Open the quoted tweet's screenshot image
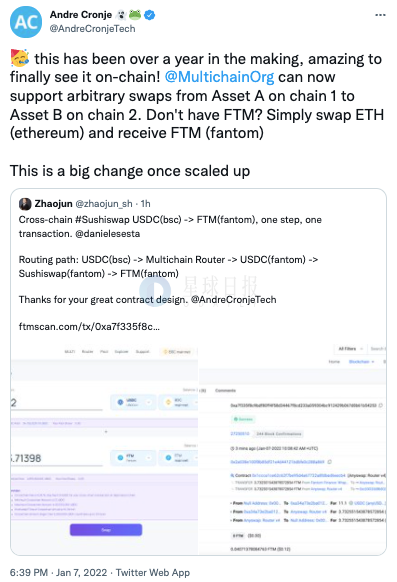Screen dimensions: 397x582 (x=198, y=448)
